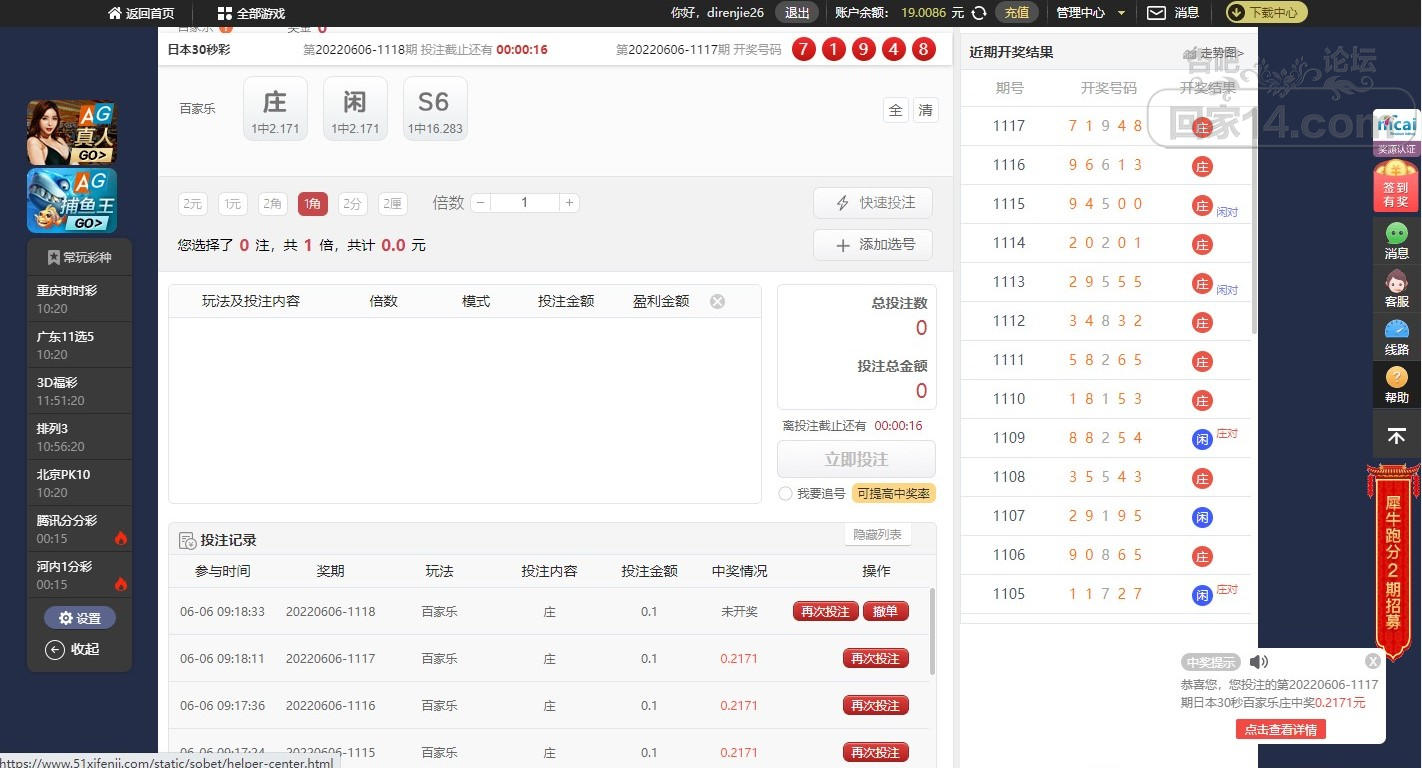
Task: Collapse the sidebar with 收起
Action: [x=73, y=650]
